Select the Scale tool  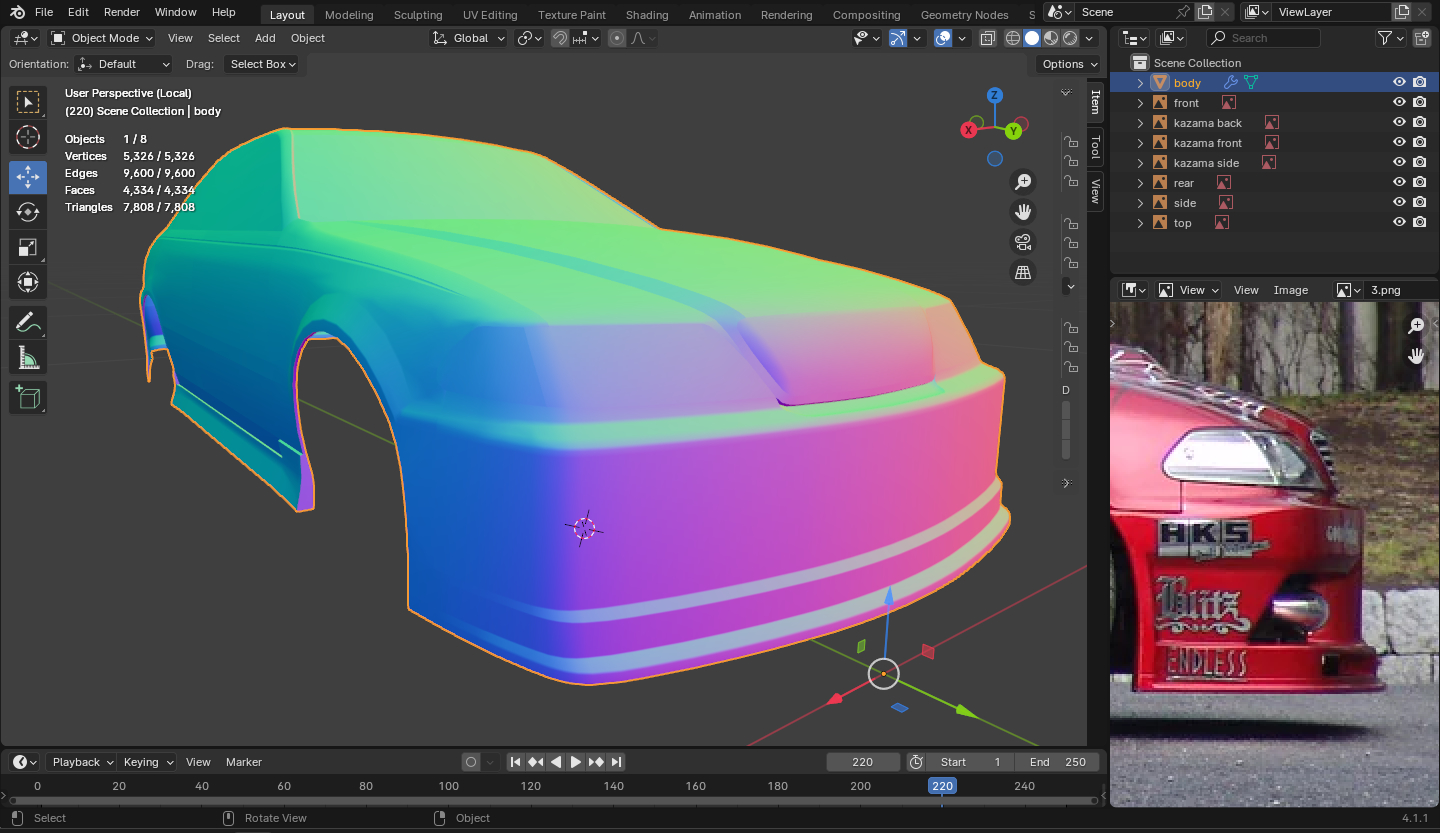[28, 248]
